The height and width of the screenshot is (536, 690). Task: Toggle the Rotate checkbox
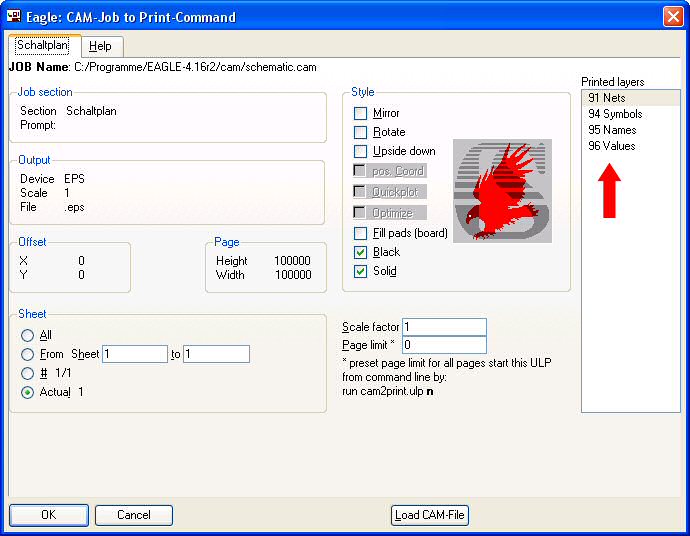click(361, 132)
